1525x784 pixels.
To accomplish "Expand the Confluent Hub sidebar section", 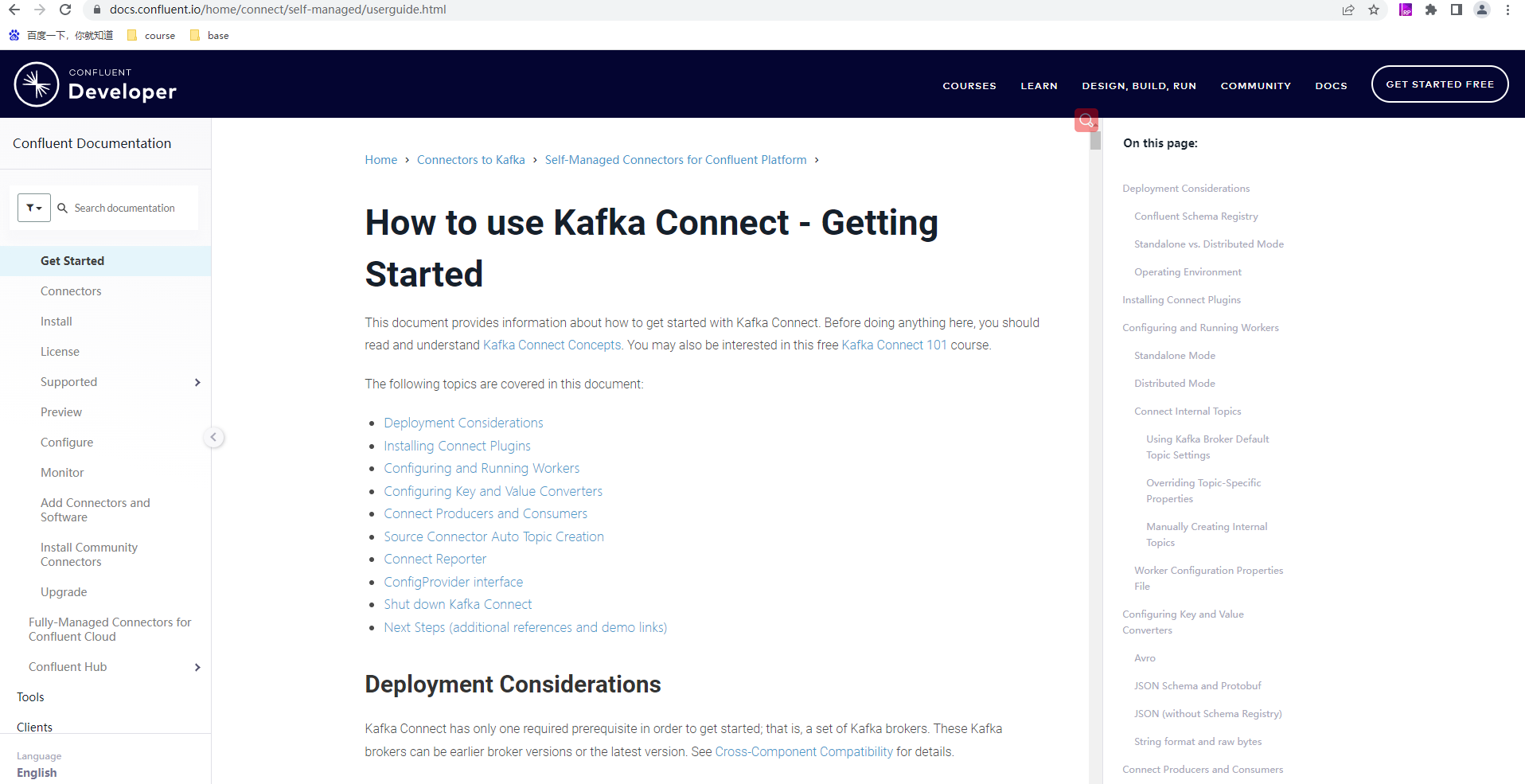I will 197,667.
